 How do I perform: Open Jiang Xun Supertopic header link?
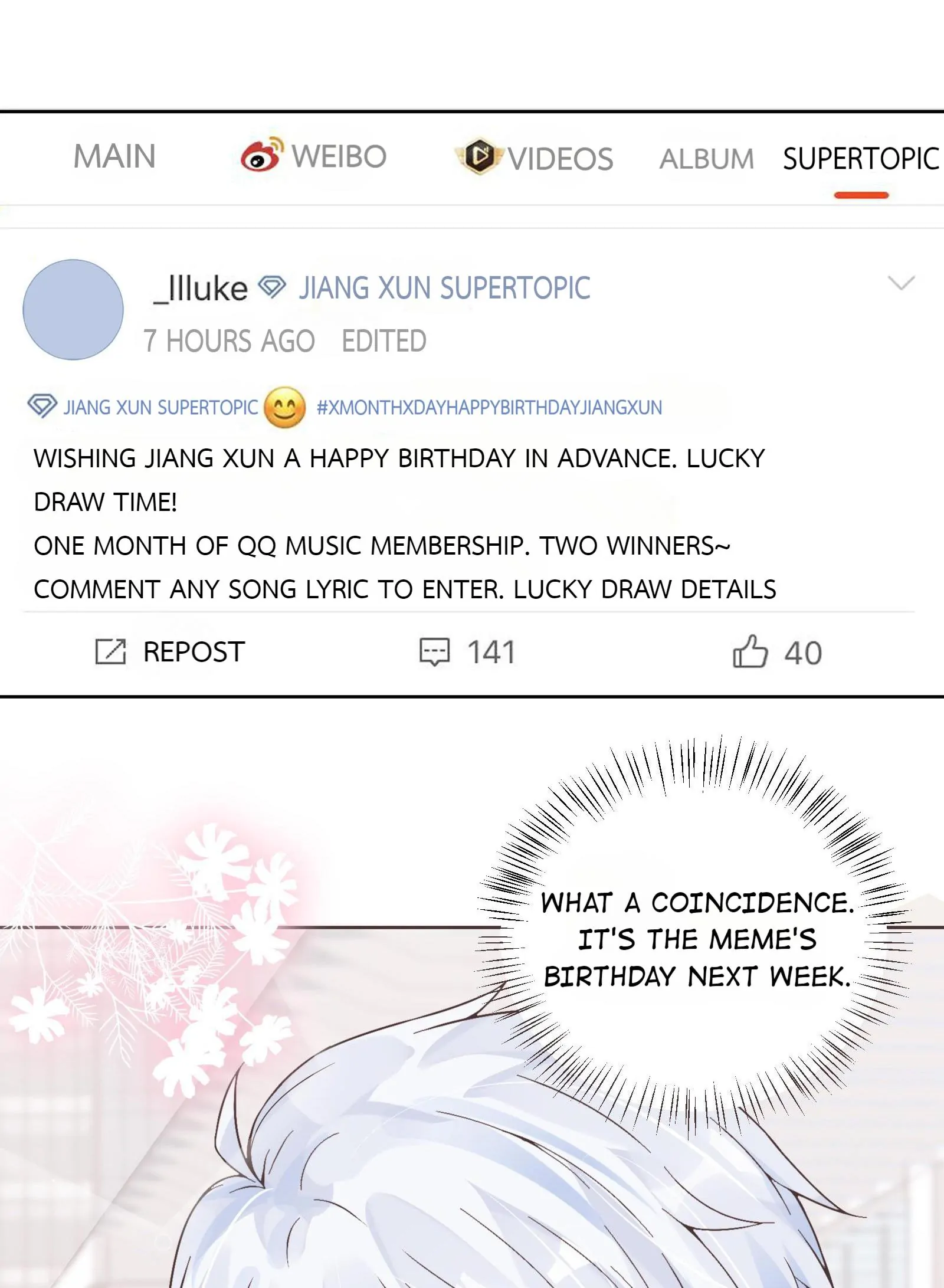click(444, 288)
